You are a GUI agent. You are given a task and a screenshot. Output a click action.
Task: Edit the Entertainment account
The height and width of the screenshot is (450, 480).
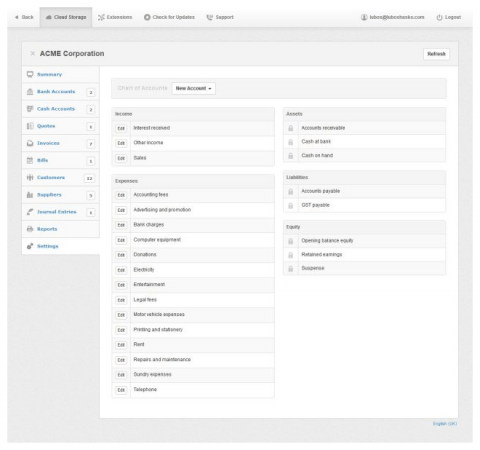[121, 285]
